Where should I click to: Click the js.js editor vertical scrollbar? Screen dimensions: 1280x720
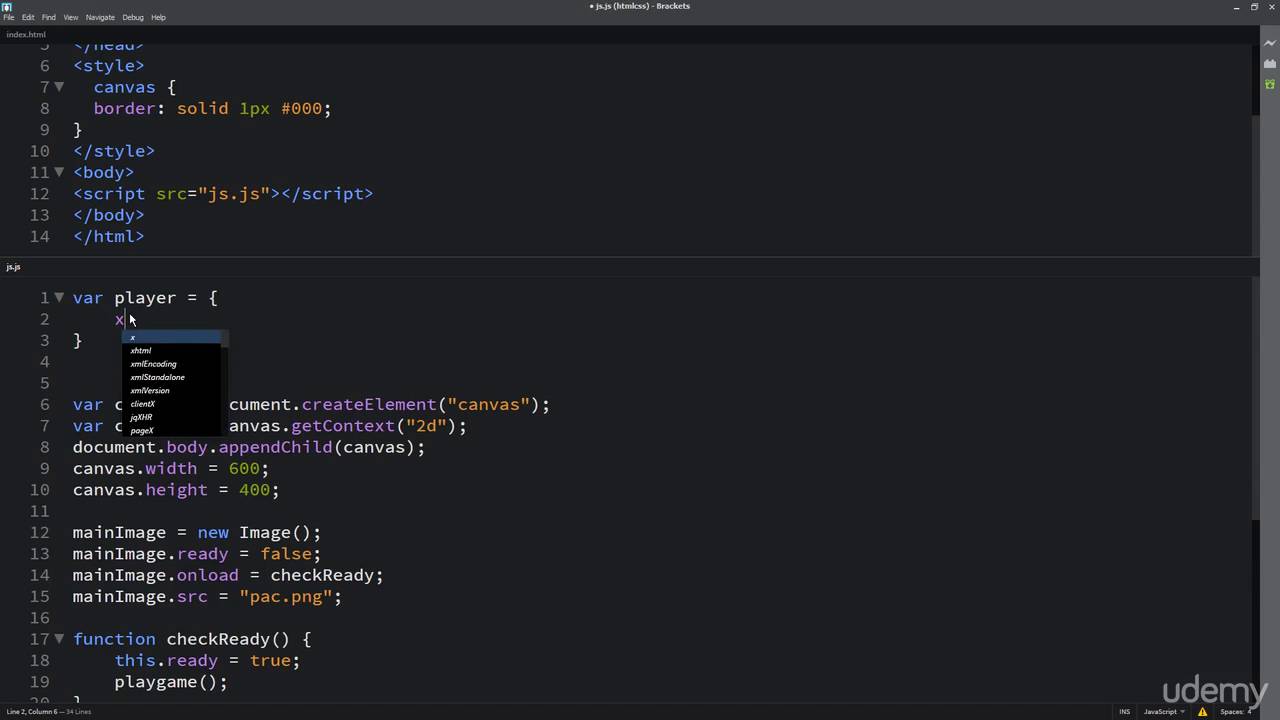point(1256,400)
